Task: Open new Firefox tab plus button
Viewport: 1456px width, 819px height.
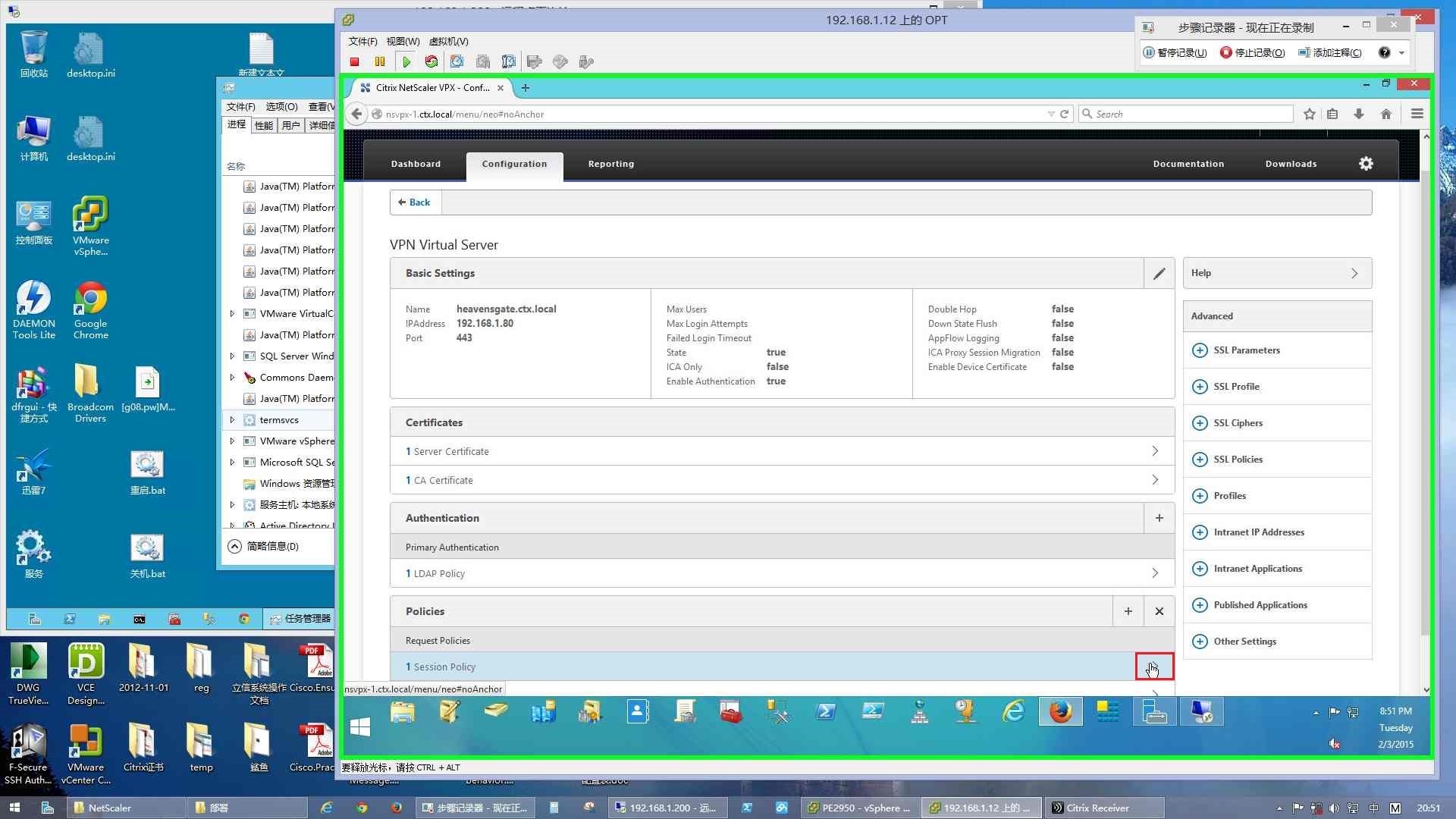Action: pyautogui.click(x=525, y=88)
